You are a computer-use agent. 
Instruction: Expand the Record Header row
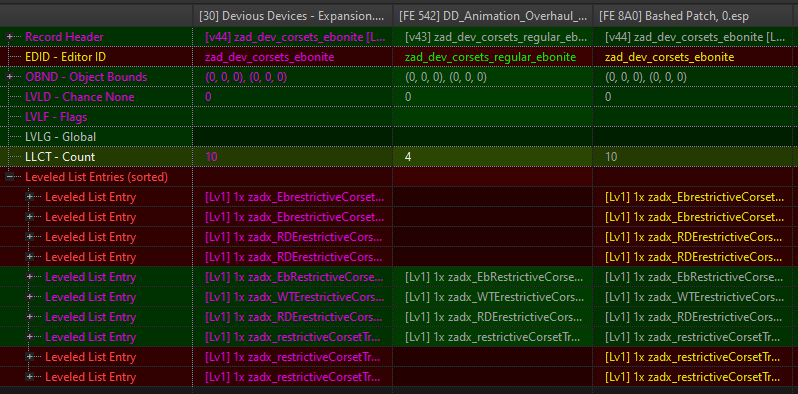pyautogui.click(x=10, y=37)
